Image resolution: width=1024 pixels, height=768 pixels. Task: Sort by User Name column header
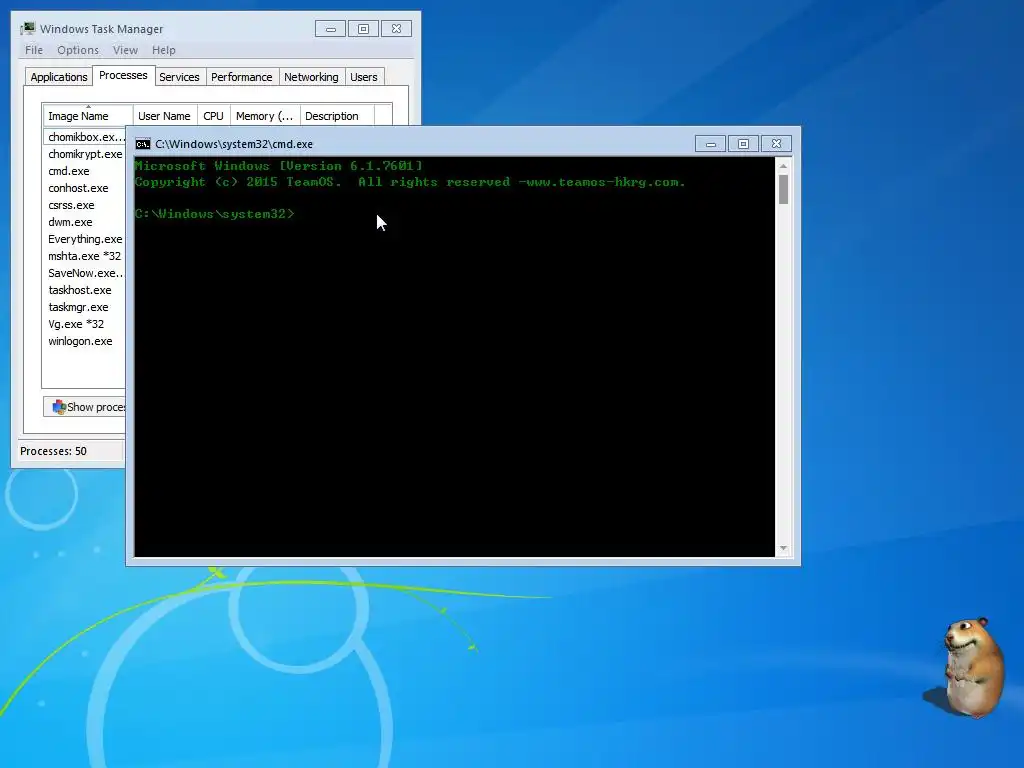[165, 116]
